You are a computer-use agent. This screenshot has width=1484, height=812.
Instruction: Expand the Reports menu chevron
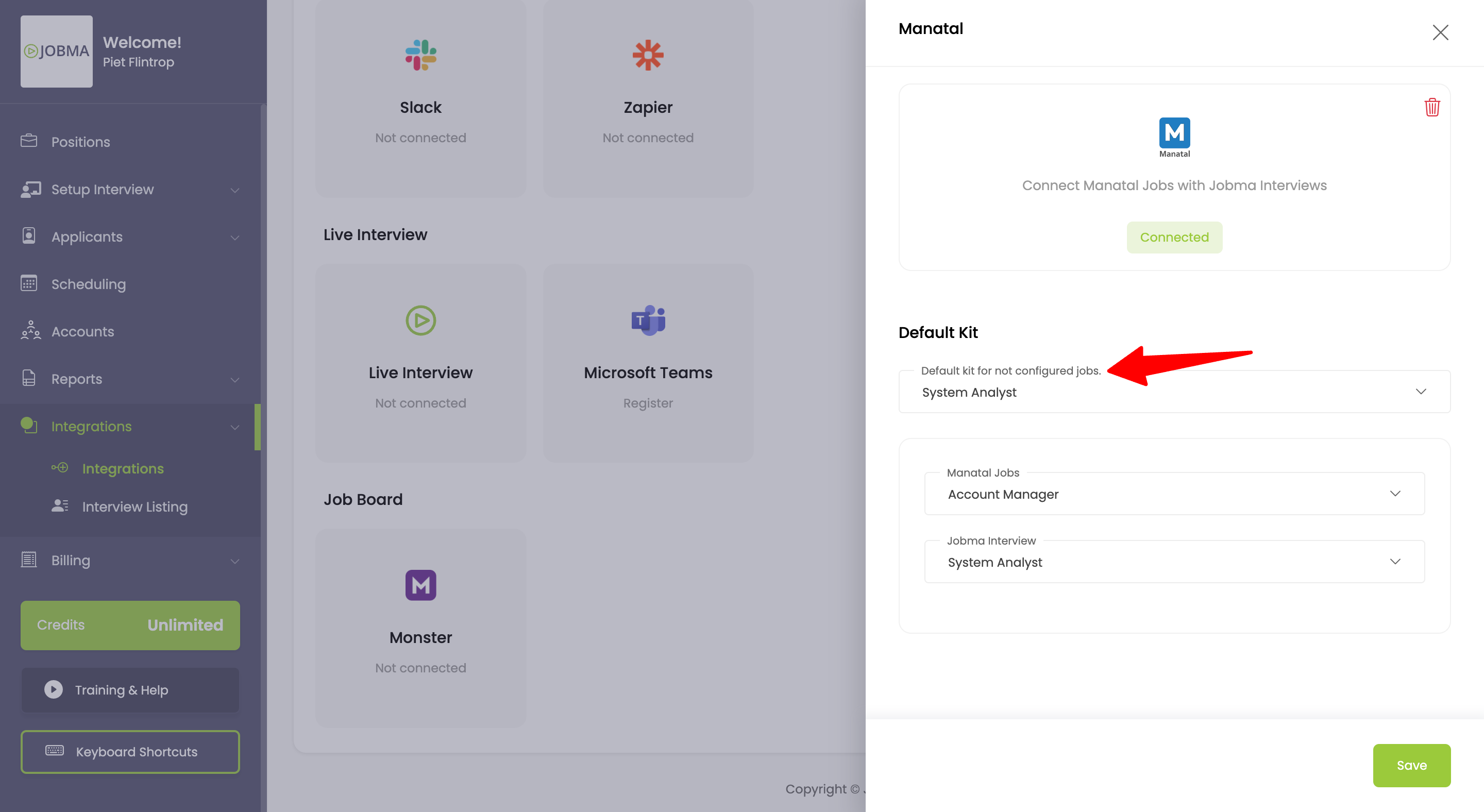click(235, 380)
